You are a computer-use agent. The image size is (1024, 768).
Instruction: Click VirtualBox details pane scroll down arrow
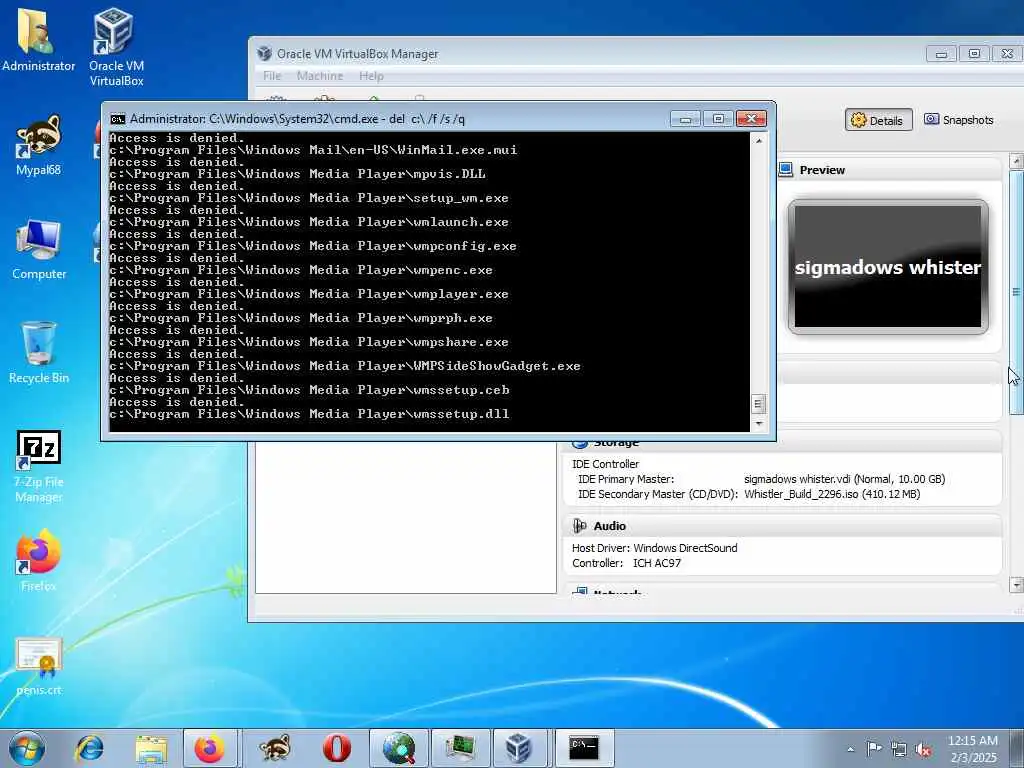pyautogui.click(x=1016, y=584)
